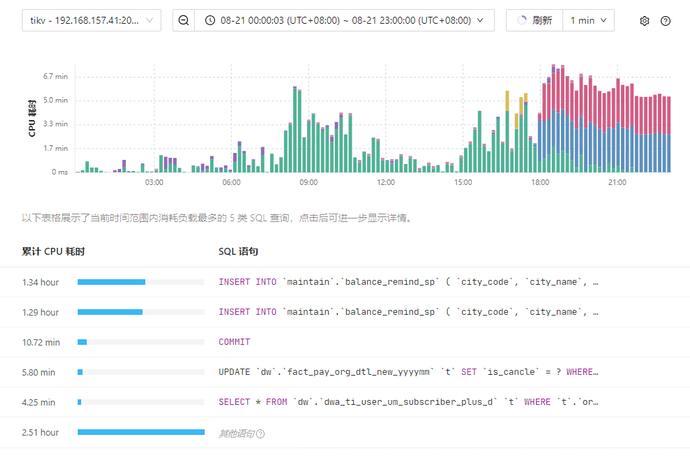
Task: Select the COMMIT statement row
Action: [x=235, y=342]
